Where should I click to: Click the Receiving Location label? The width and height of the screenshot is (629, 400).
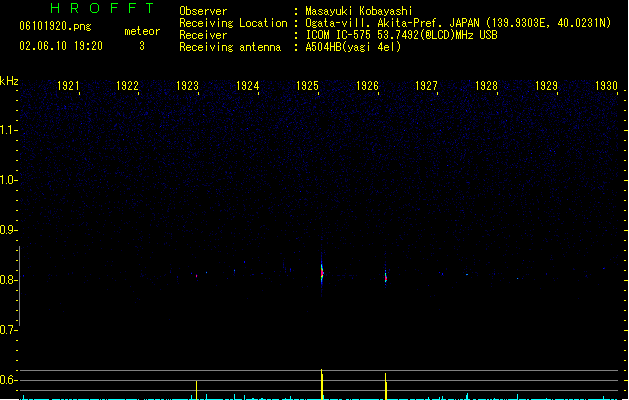(233, 23)
